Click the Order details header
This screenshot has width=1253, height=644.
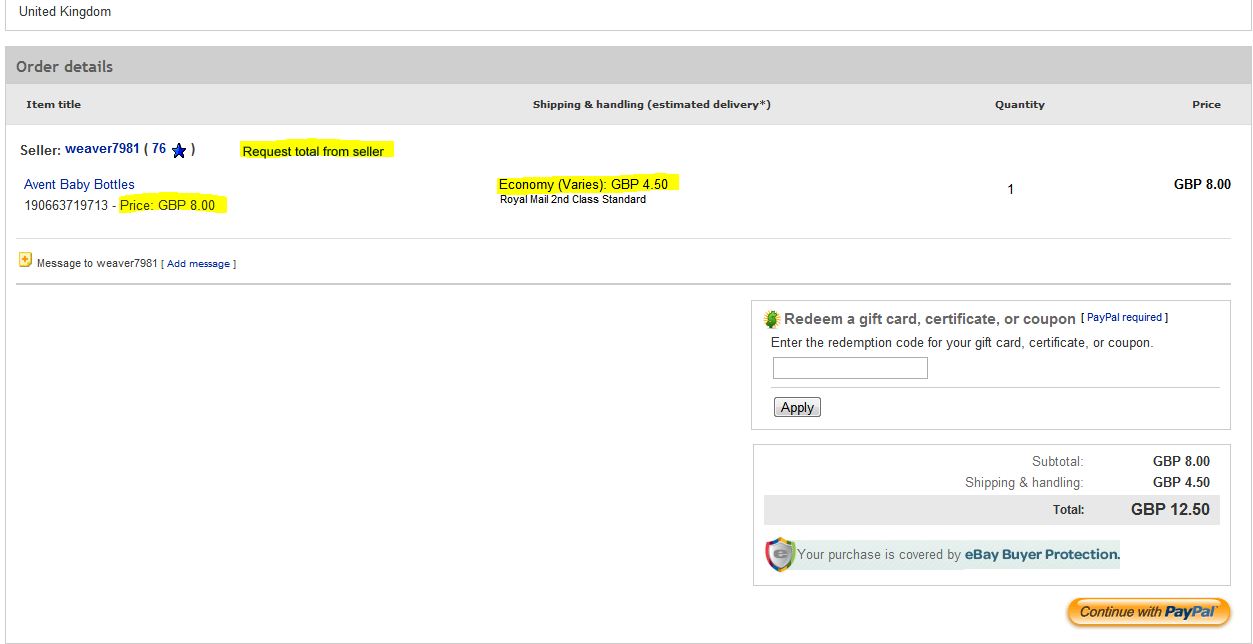(x=64, y=66)
